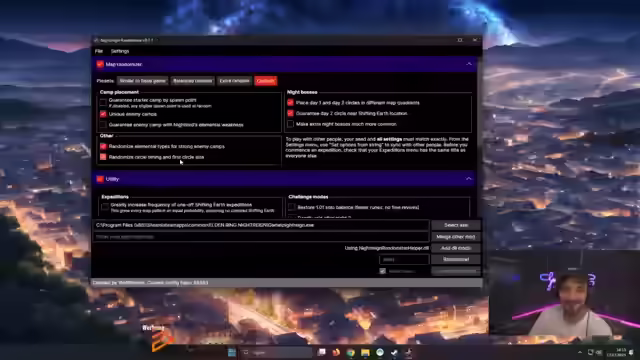This screenshot has height=360, width=640.
Task: Click 'Using NightreignRandomizerHelper.dll' text
Action: point(387,248)
